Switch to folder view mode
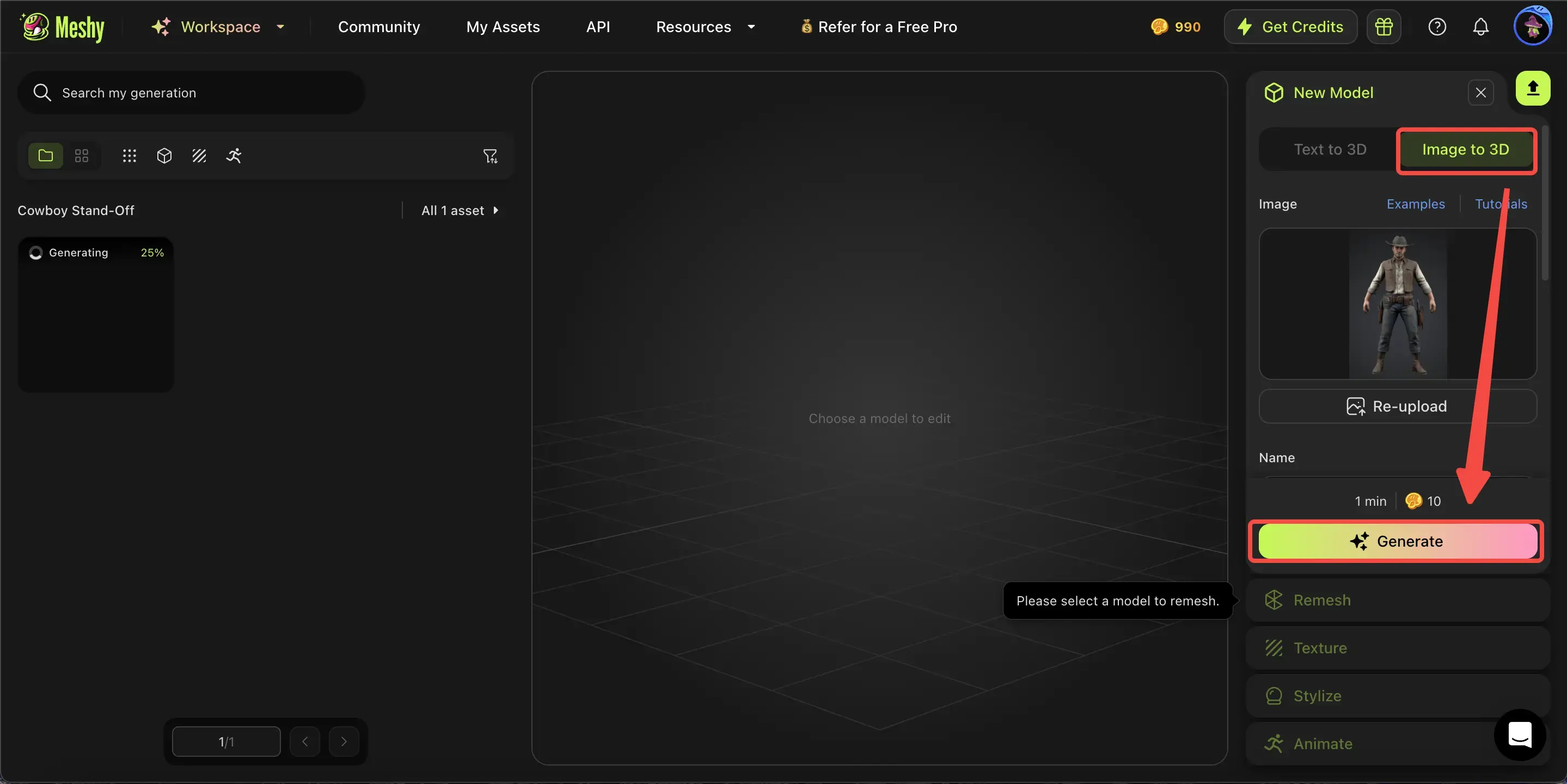 point(45,156)
